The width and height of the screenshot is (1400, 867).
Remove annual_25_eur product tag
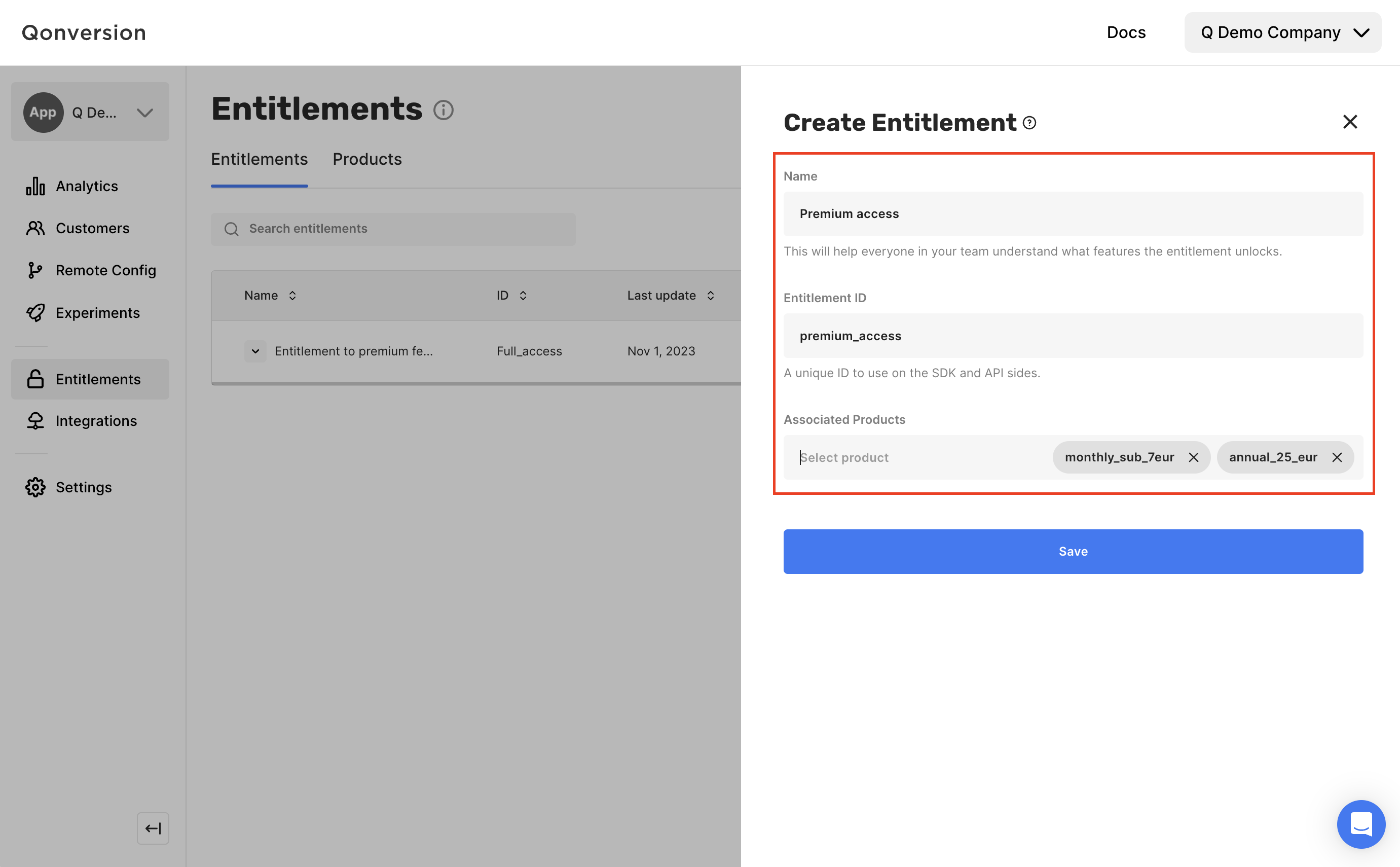[x=1336, y=457]
